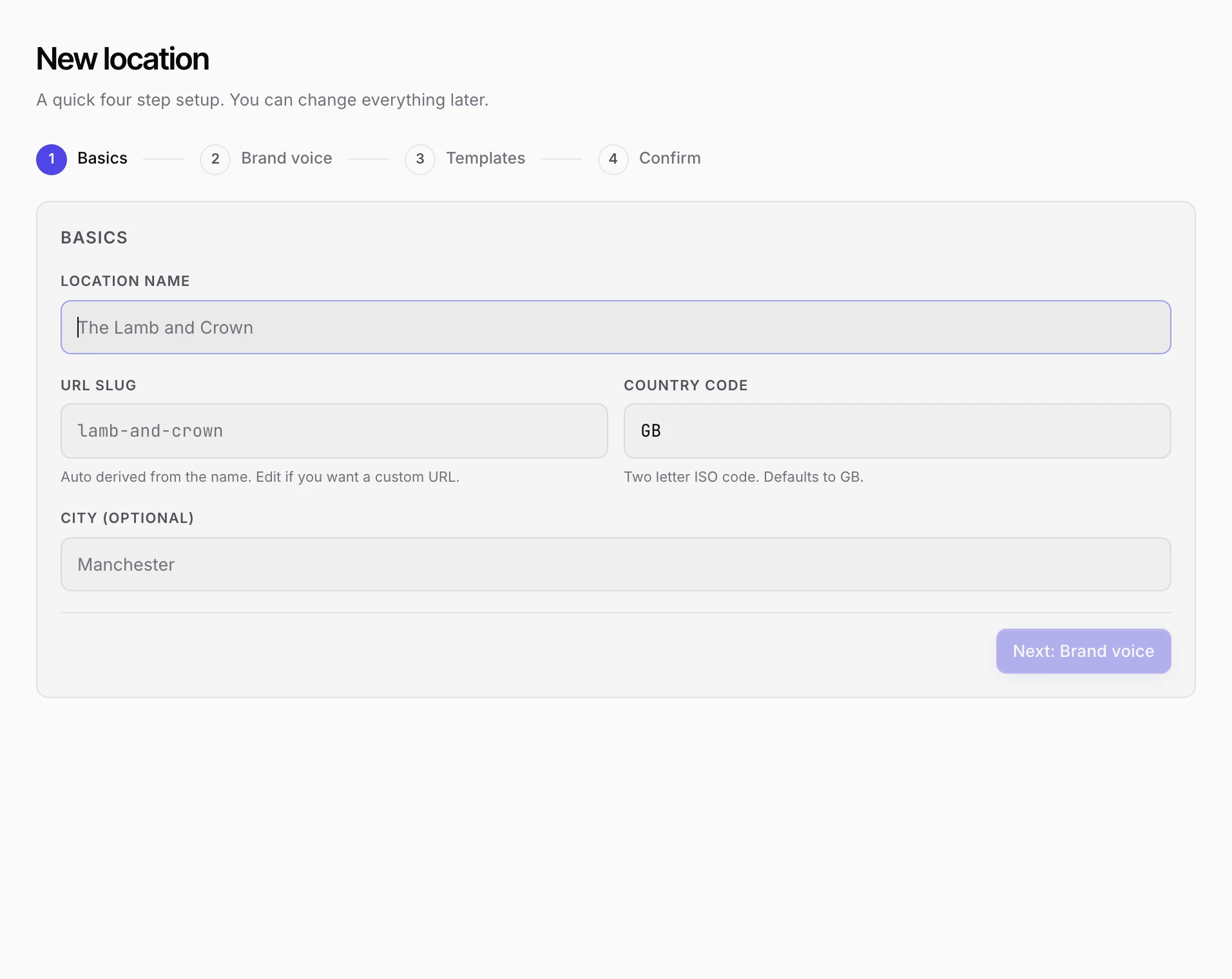The height and width of the screenshot is (979, 1232).
Task: Switch to the Confirm step
Action: coord(650,159)
